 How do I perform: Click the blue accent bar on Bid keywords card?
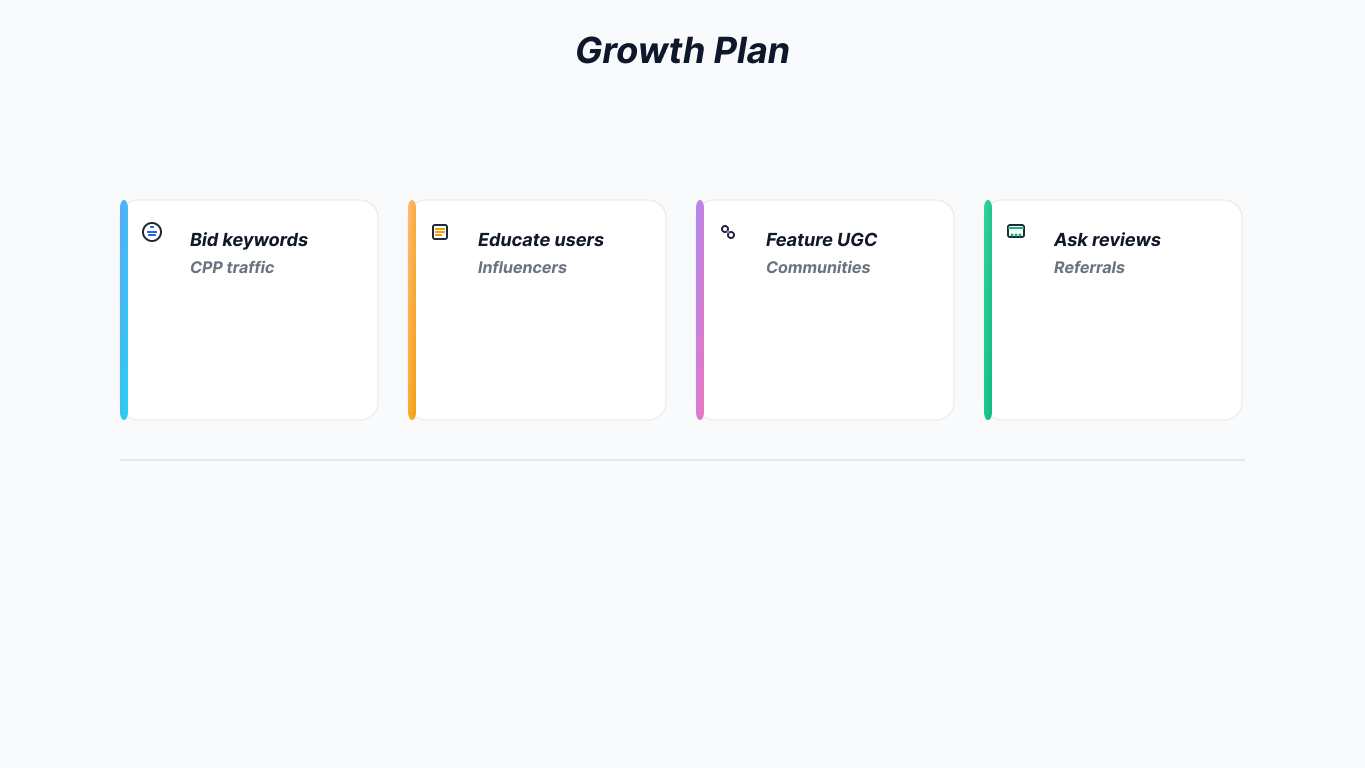point(123,310)
